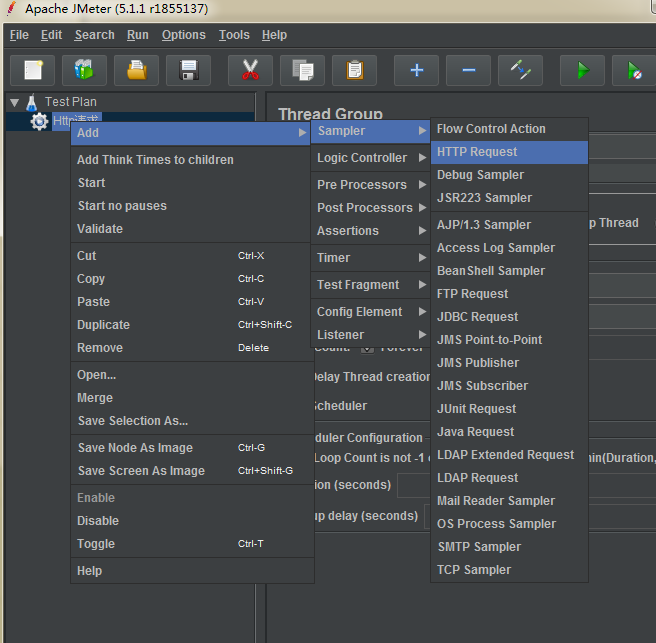Click the Open file folder icon

pyautogui.click(x=136, y=70)
